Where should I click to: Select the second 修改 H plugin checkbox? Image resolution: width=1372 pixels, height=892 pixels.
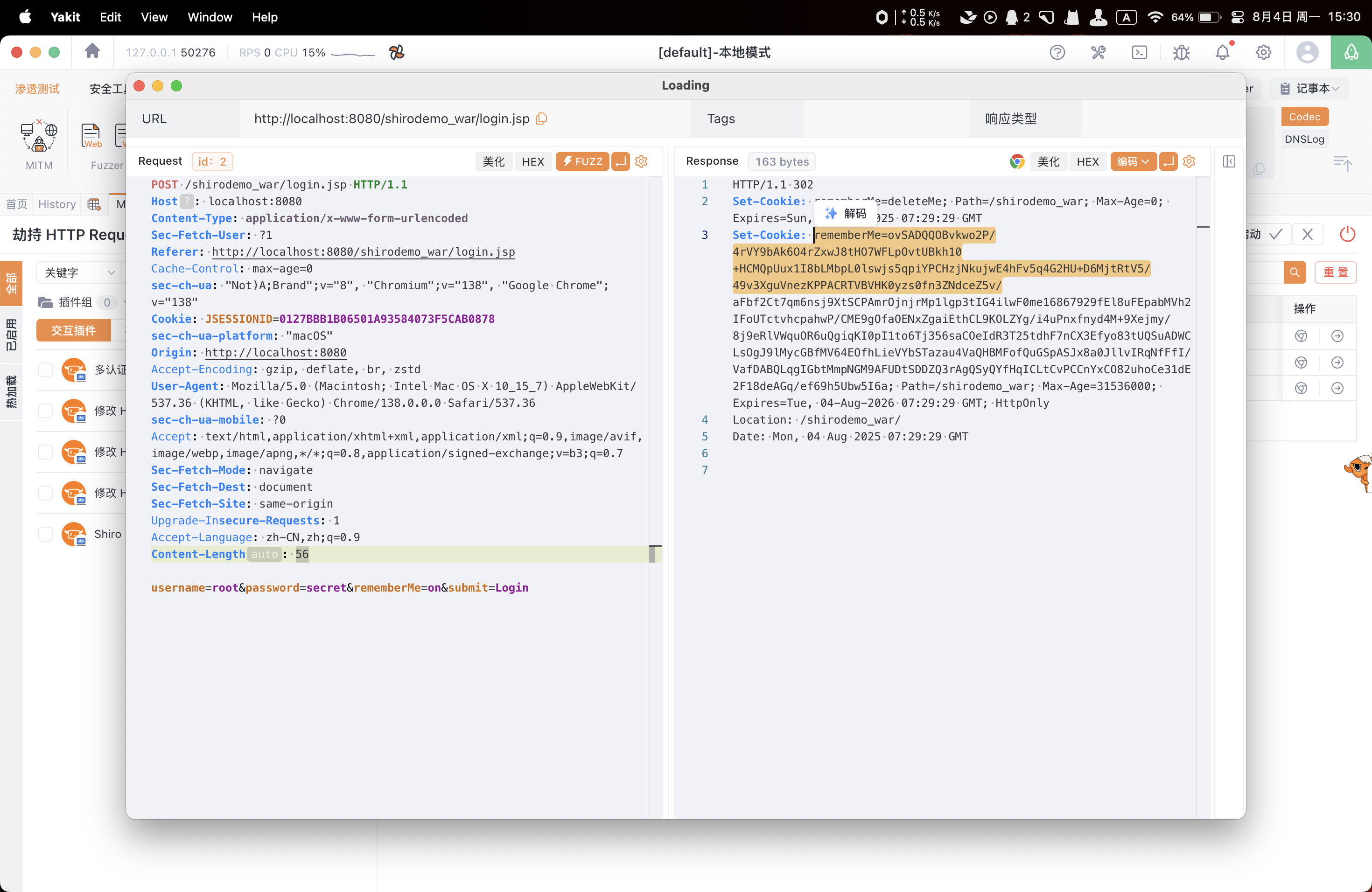46,452
